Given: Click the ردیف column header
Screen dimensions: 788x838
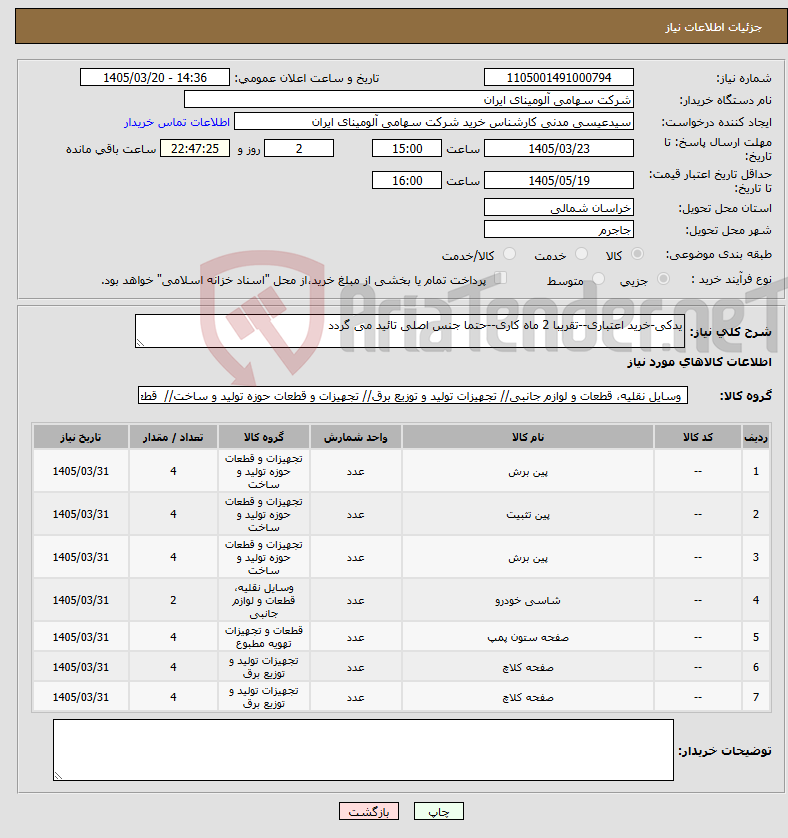Looking at the screenshot, I should pos(756,437).
